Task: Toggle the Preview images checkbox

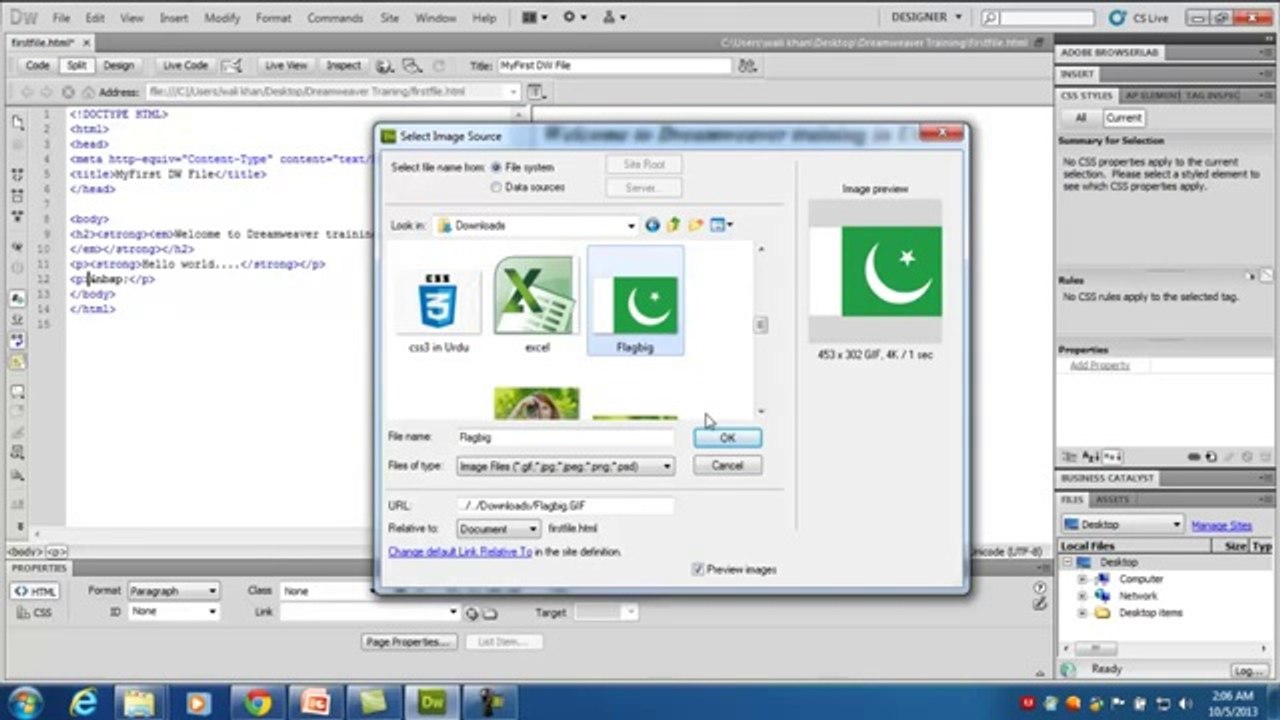Action: coord(698,569)
